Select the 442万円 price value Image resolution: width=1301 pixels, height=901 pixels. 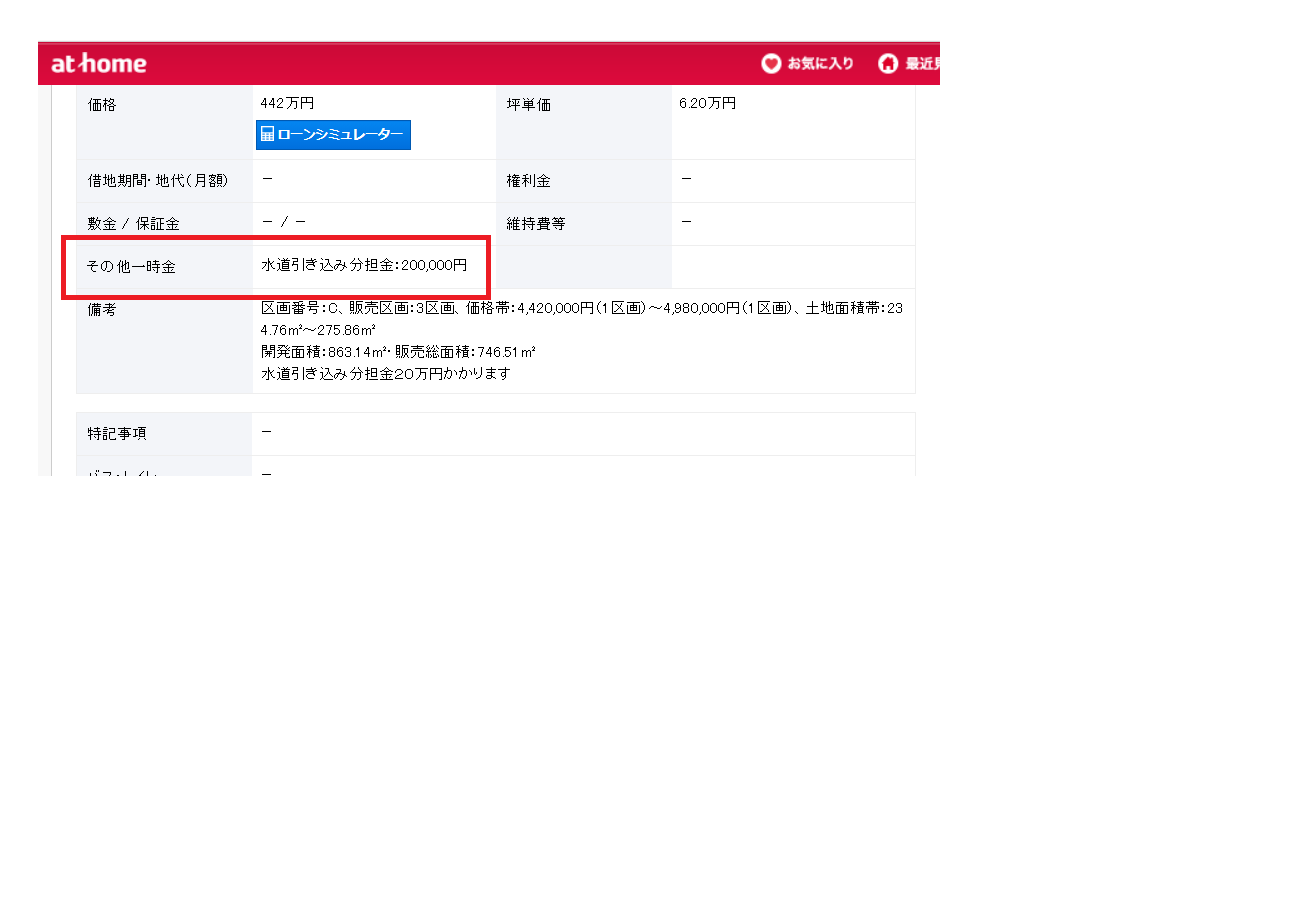pyautogui.click(x=288, y=103)
